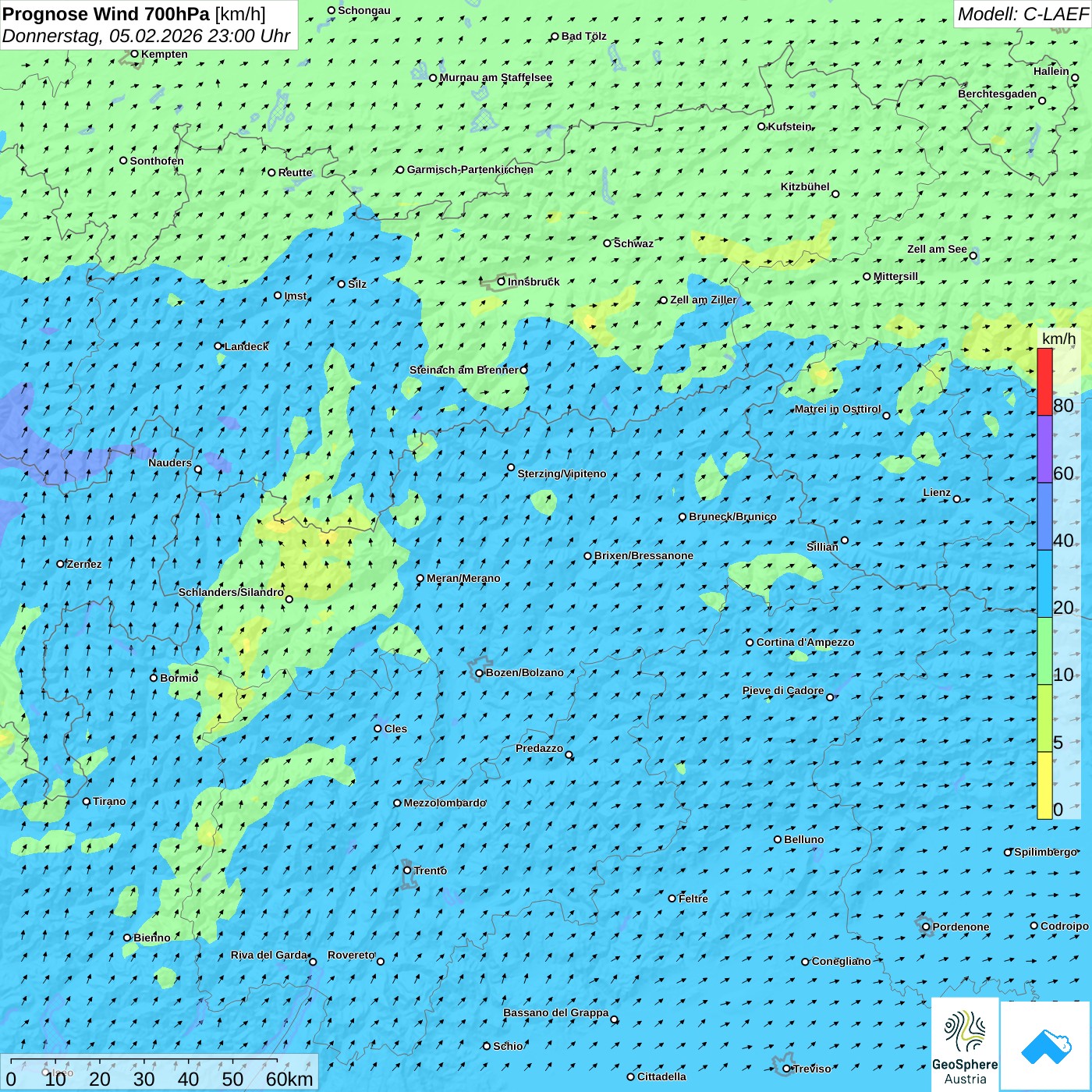Click the 'Zell am Ziller' label

click(x=704, y=300)
